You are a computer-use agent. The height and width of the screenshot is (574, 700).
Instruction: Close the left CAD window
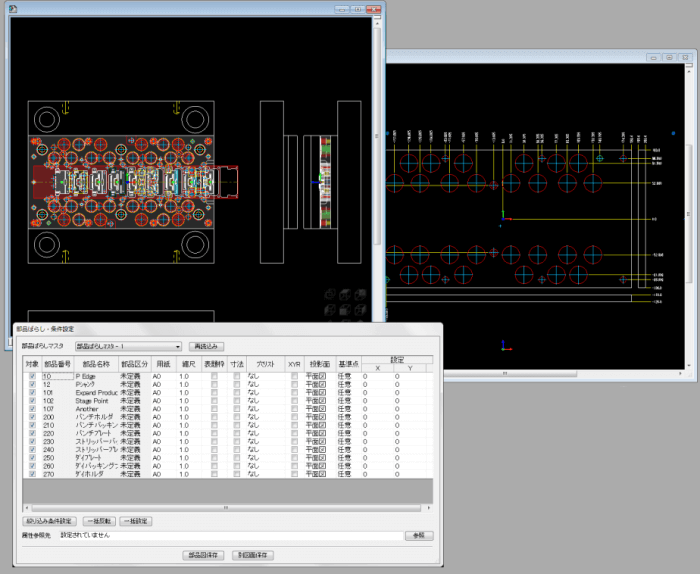(x=373, y=9)
